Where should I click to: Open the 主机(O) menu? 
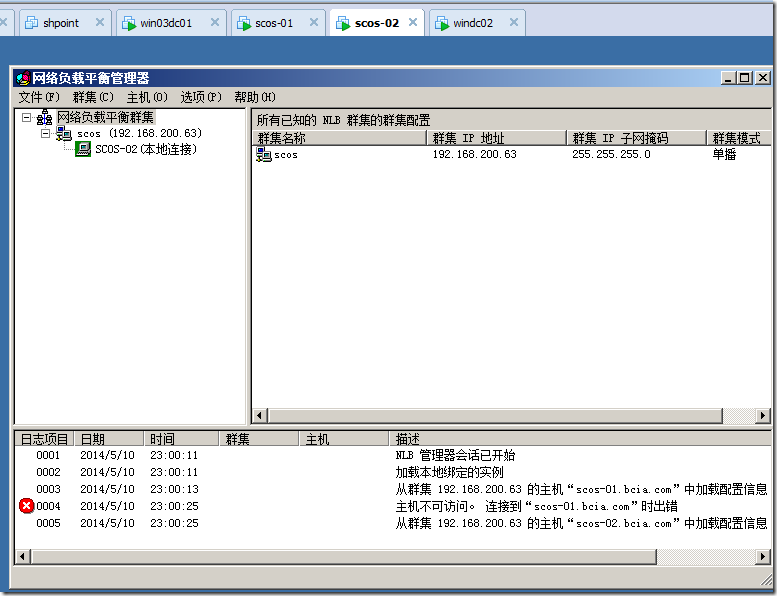147,97
